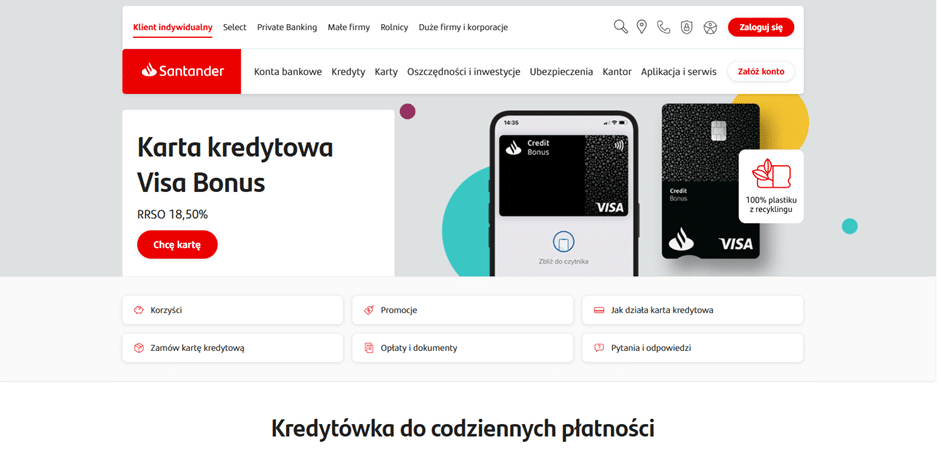941x466 pixels.
Task: Open the Konta bankowe menu
Action: click(288, 71)
